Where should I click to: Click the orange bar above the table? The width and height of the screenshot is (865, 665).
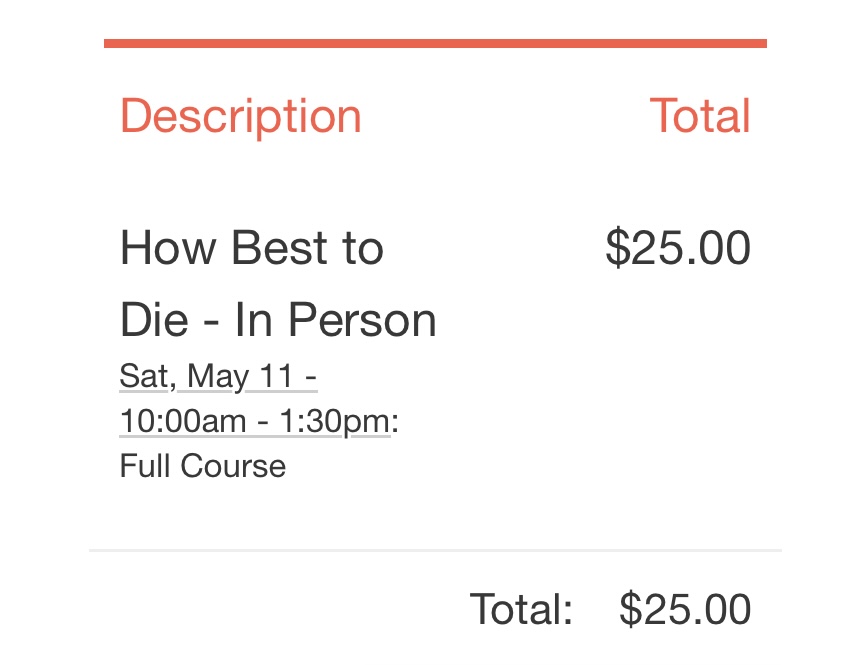pyautogui.click(x=435, y=44)
